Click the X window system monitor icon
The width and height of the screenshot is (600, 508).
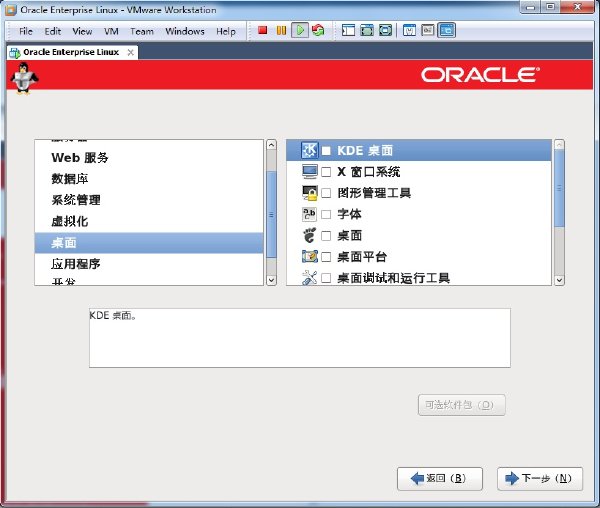pos(309,172)
